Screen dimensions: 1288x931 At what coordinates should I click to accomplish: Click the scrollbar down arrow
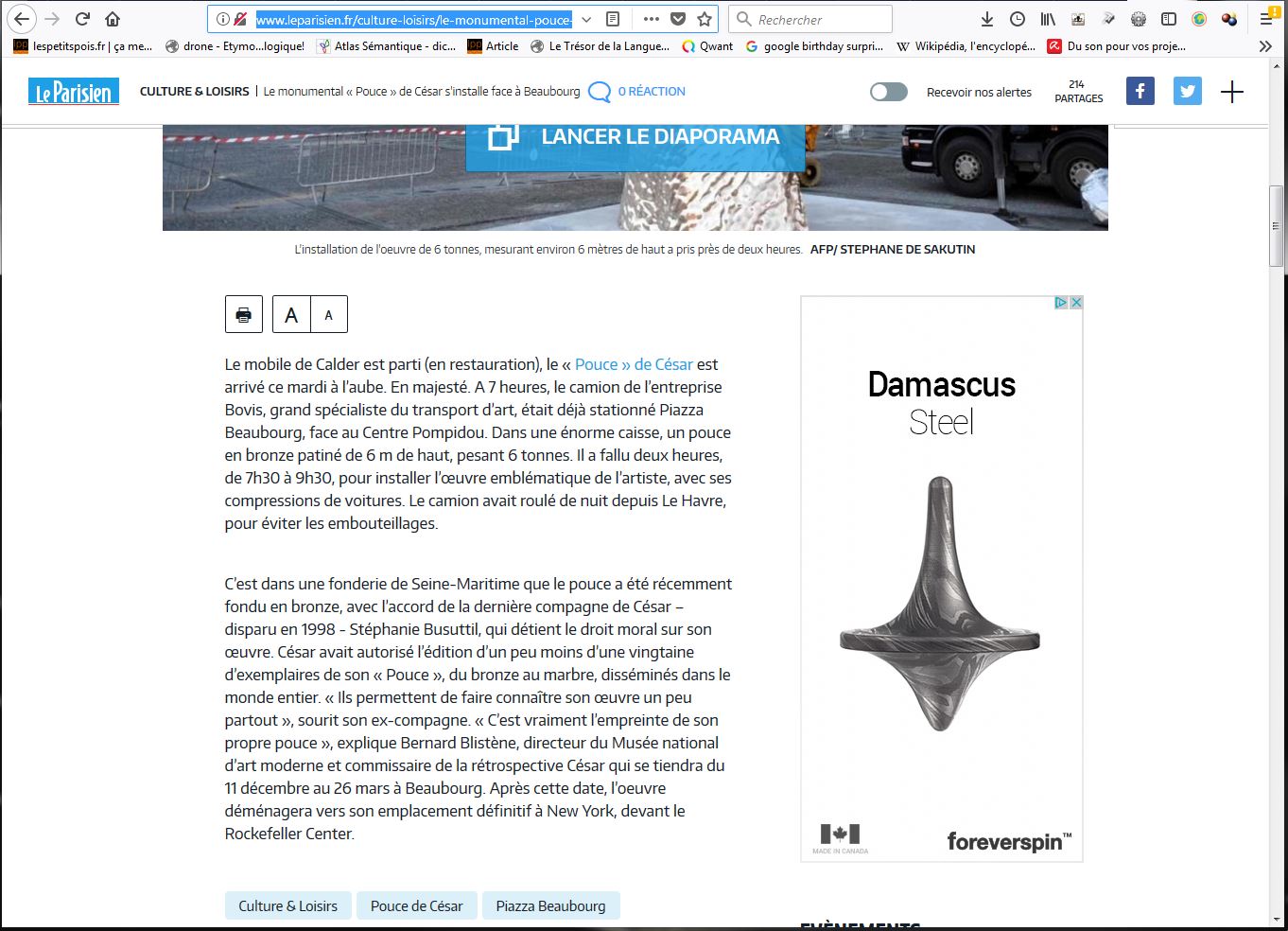tap(1276, 919)
